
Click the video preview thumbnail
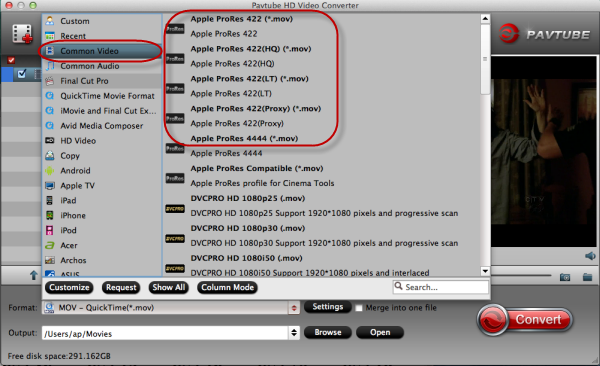coord(544,151)
